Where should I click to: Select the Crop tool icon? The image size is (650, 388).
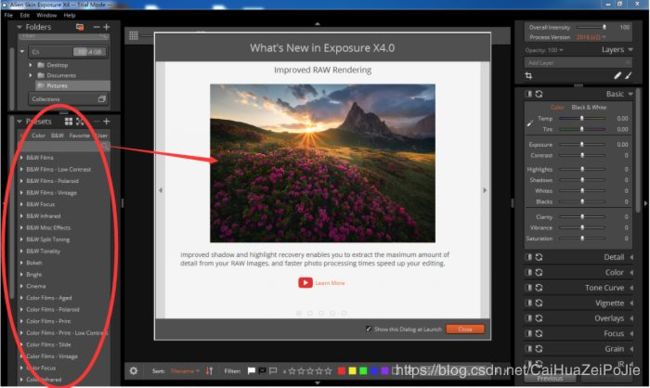[529, 75]
